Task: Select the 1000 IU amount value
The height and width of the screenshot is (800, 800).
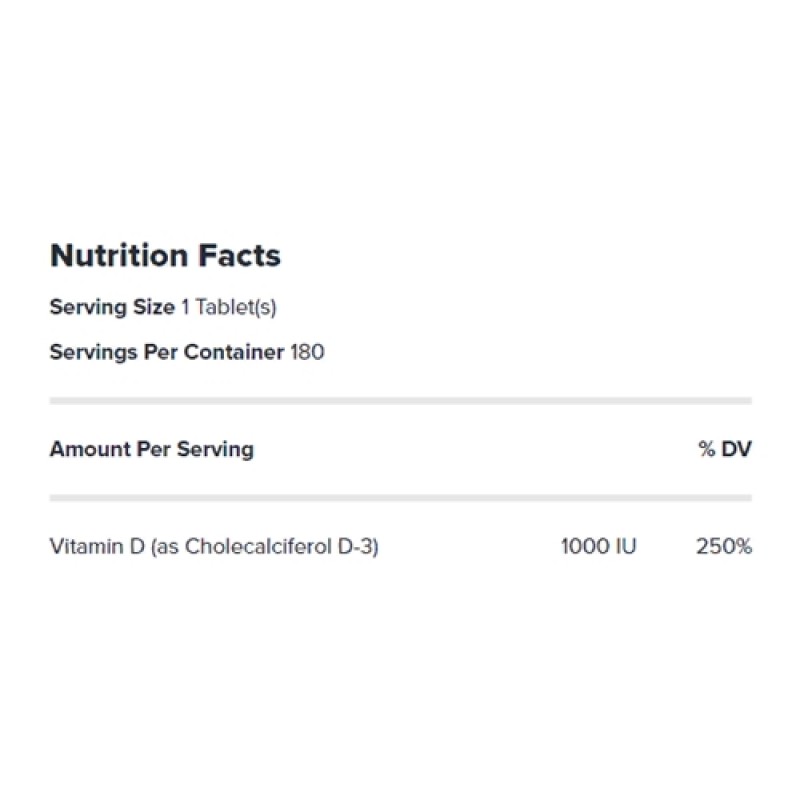Action: [598, 546]
